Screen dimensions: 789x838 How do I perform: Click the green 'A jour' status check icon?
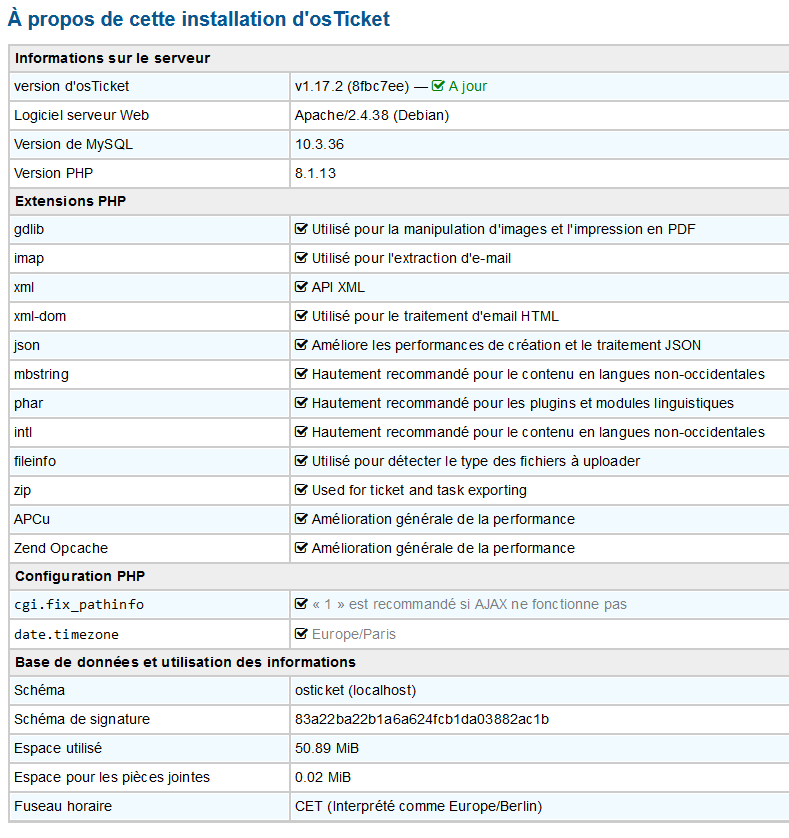pos(438,86)
